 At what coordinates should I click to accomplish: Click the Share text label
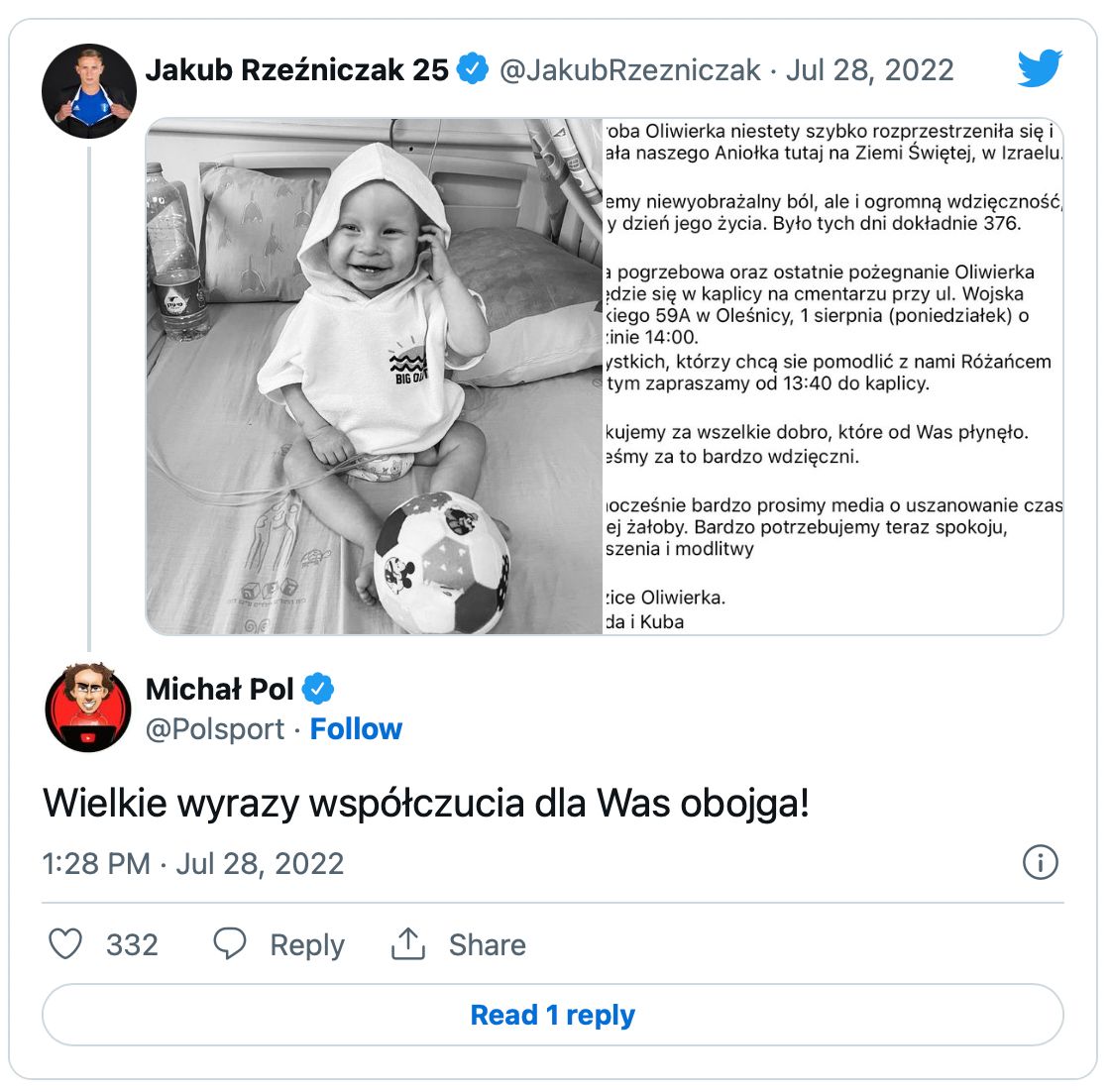488,944
